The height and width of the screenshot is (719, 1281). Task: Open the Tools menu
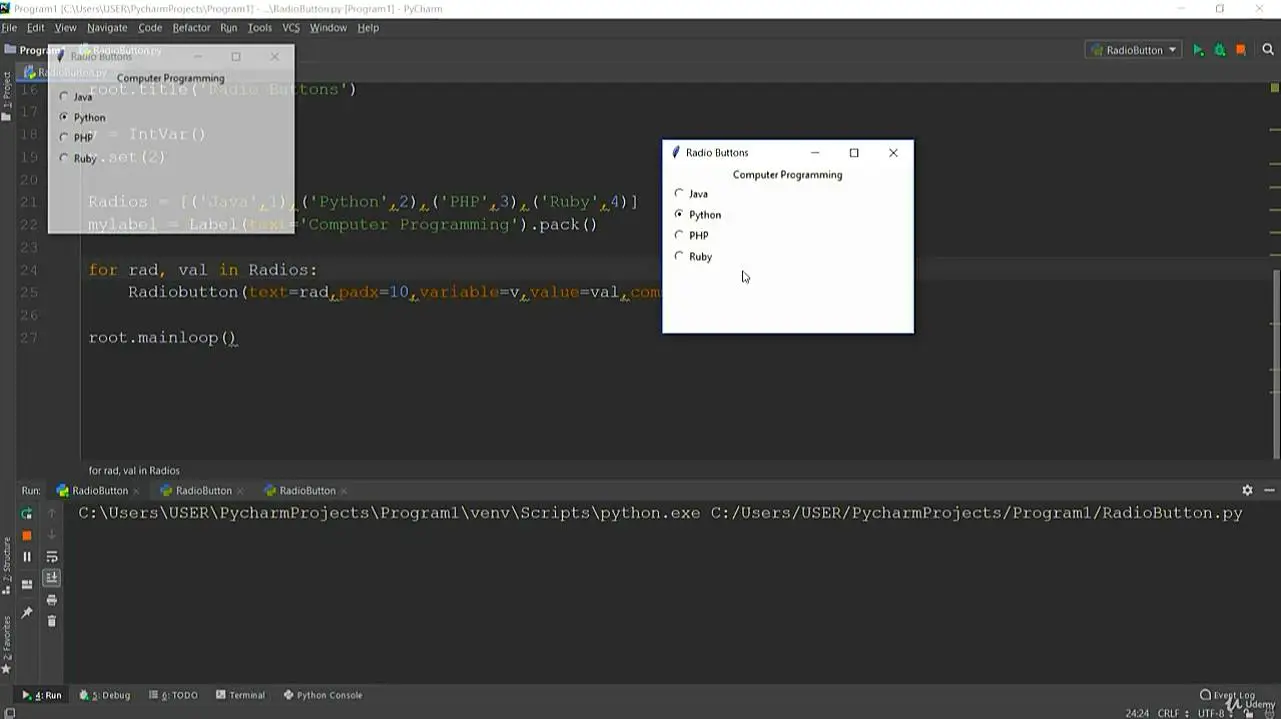point(260,28)
